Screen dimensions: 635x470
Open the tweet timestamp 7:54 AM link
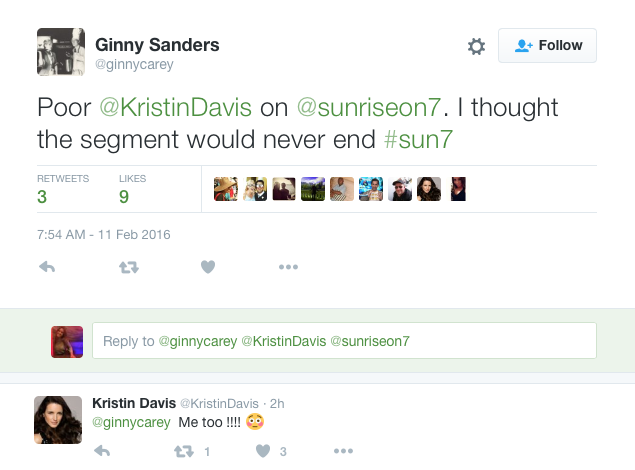(104, 235)
